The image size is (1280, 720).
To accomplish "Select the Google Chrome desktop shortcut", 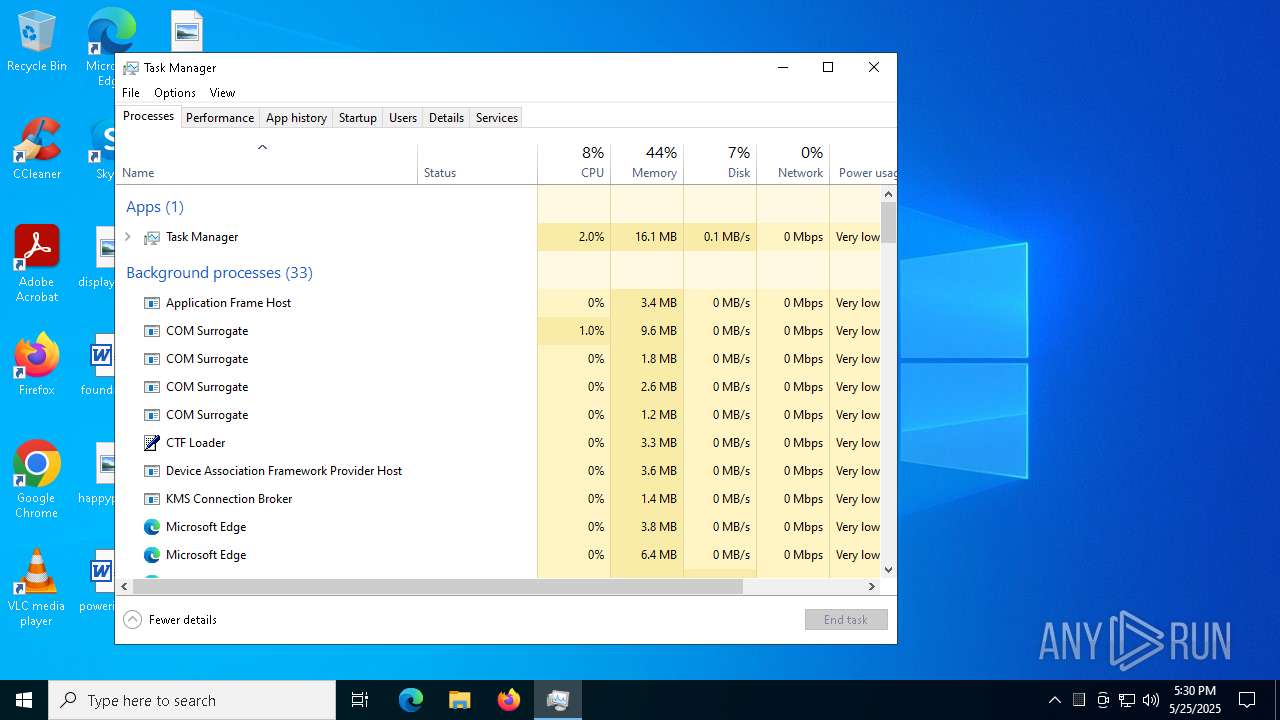I will 37,480.
